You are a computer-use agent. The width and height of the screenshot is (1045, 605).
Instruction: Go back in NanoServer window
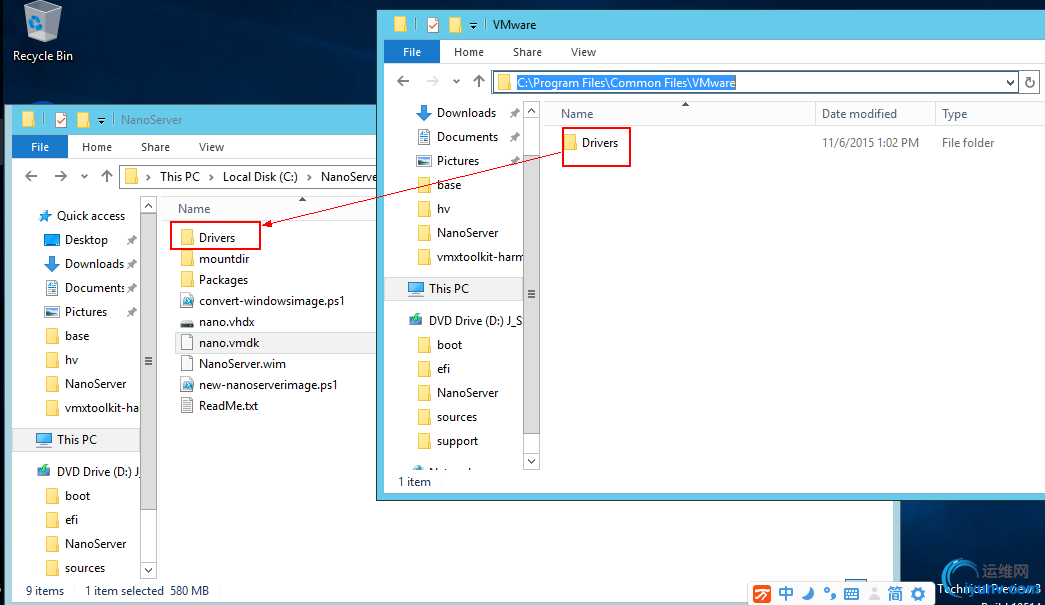tap(31, 177)
